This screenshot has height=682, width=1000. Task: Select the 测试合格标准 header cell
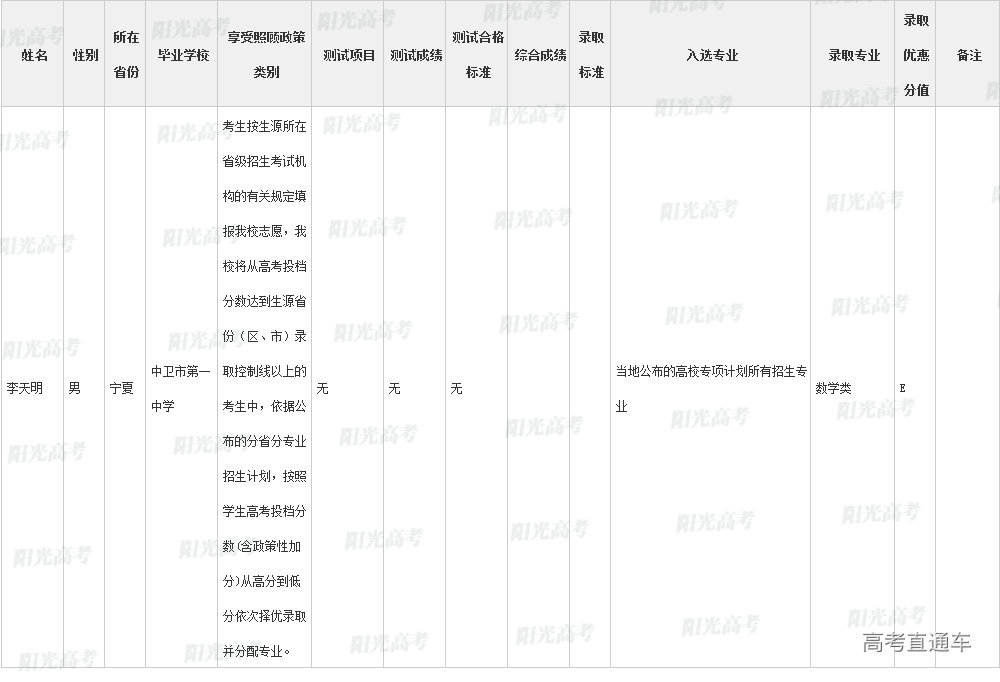coord(478,55)
